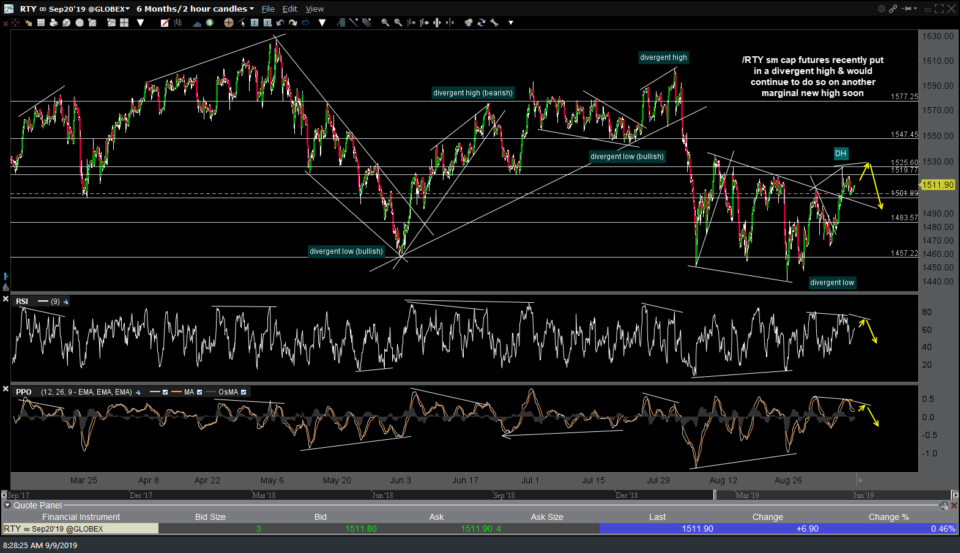
Task: Click the yellow 1511.90 price axis label
Action: pos(937,184)
